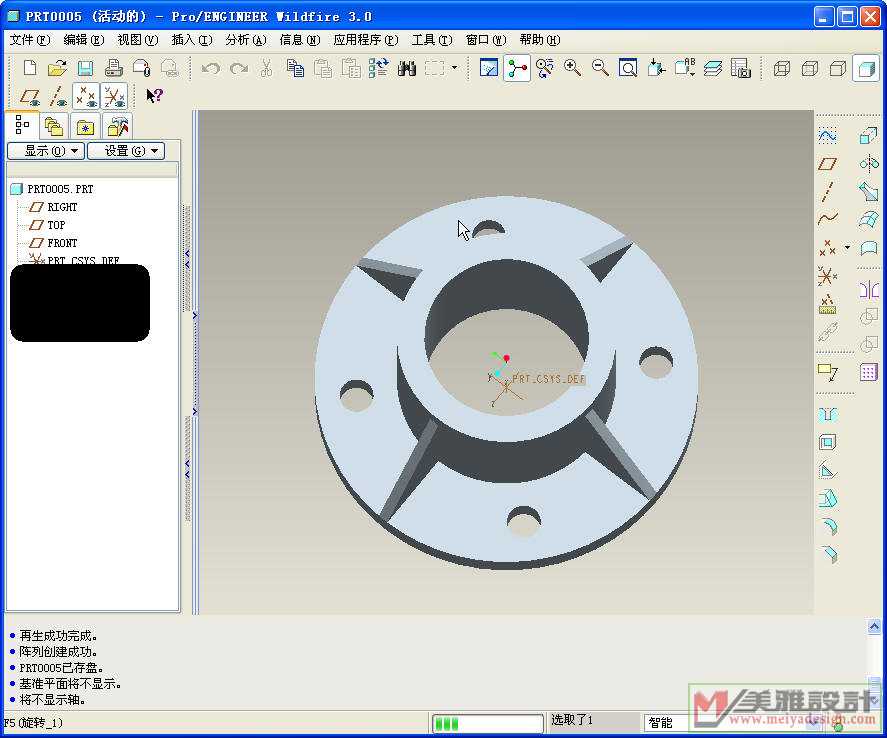Open the 信息 menu

[299, 40]
